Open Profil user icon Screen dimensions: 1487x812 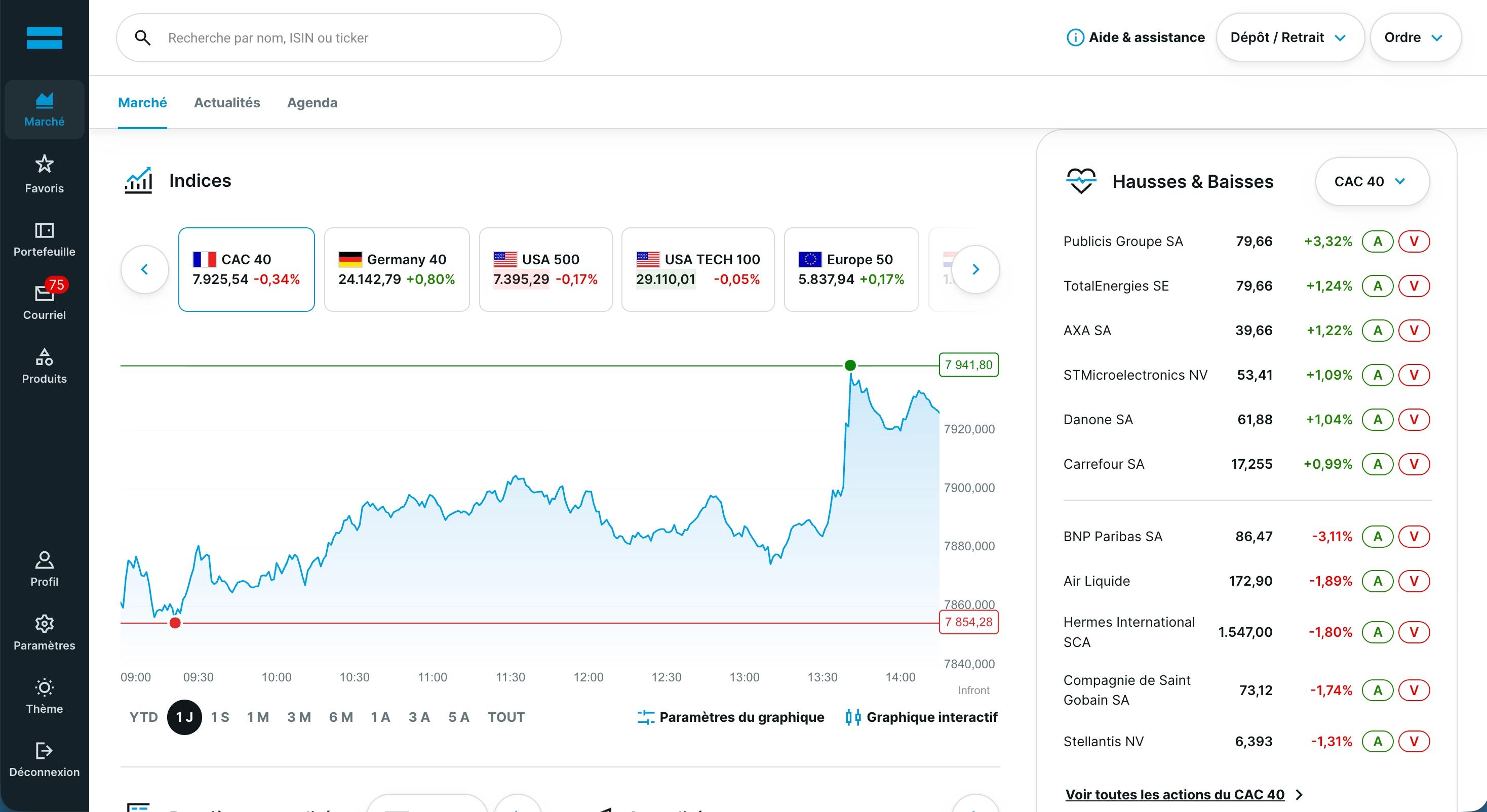45,560
